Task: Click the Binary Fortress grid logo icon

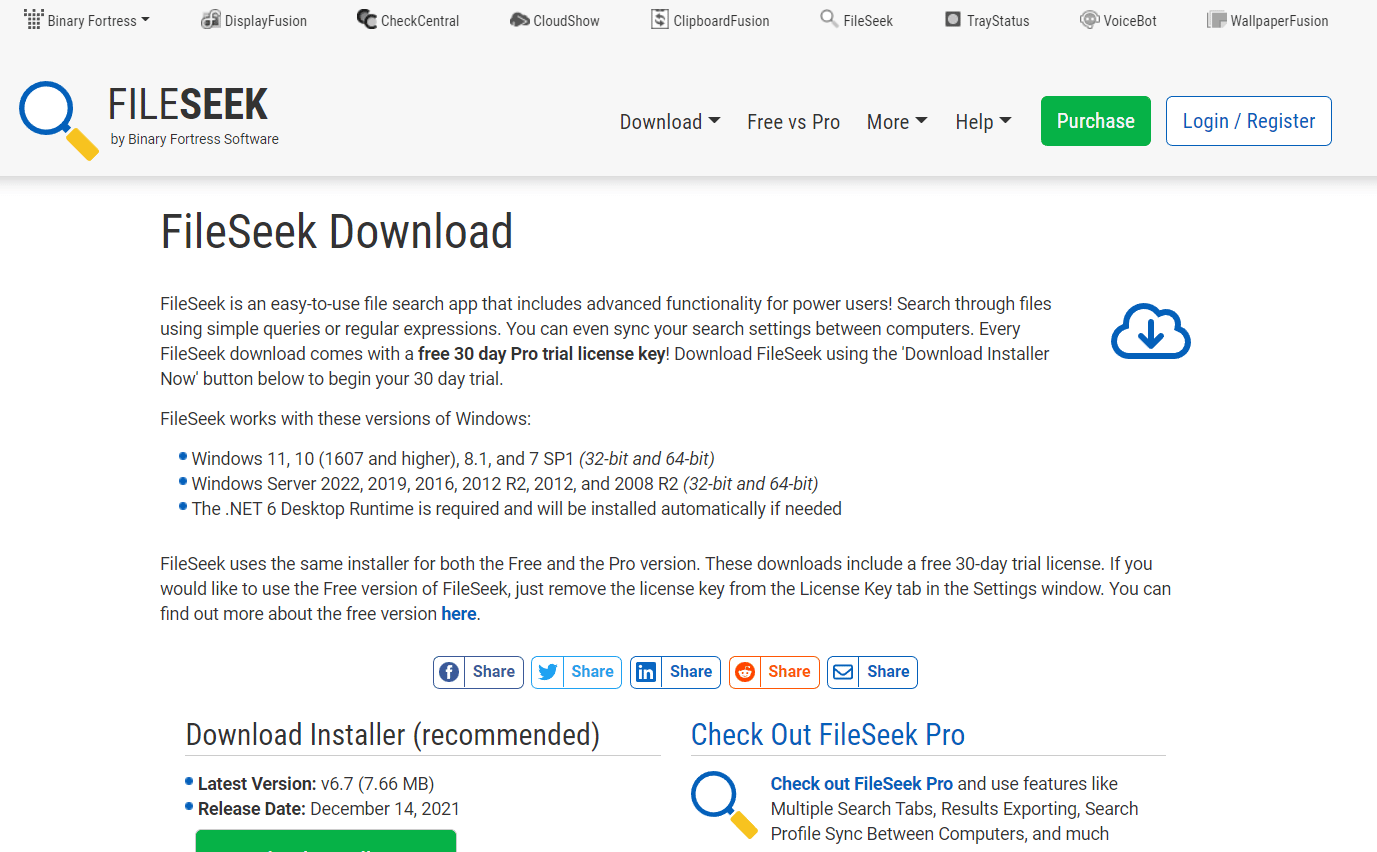Action: point(33,20)
